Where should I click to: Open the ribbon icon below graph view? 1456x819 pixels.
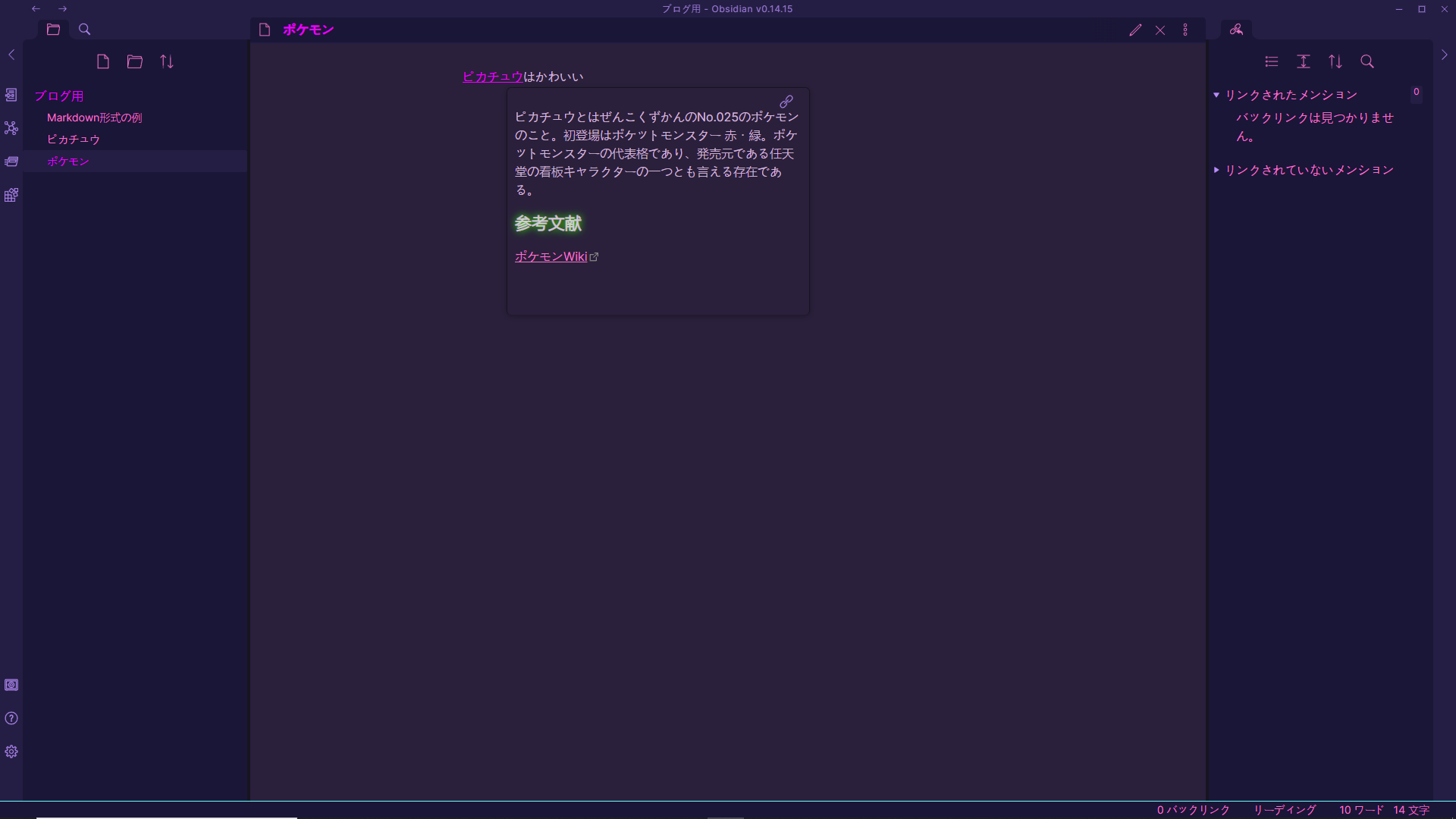[x=11, y=162]
